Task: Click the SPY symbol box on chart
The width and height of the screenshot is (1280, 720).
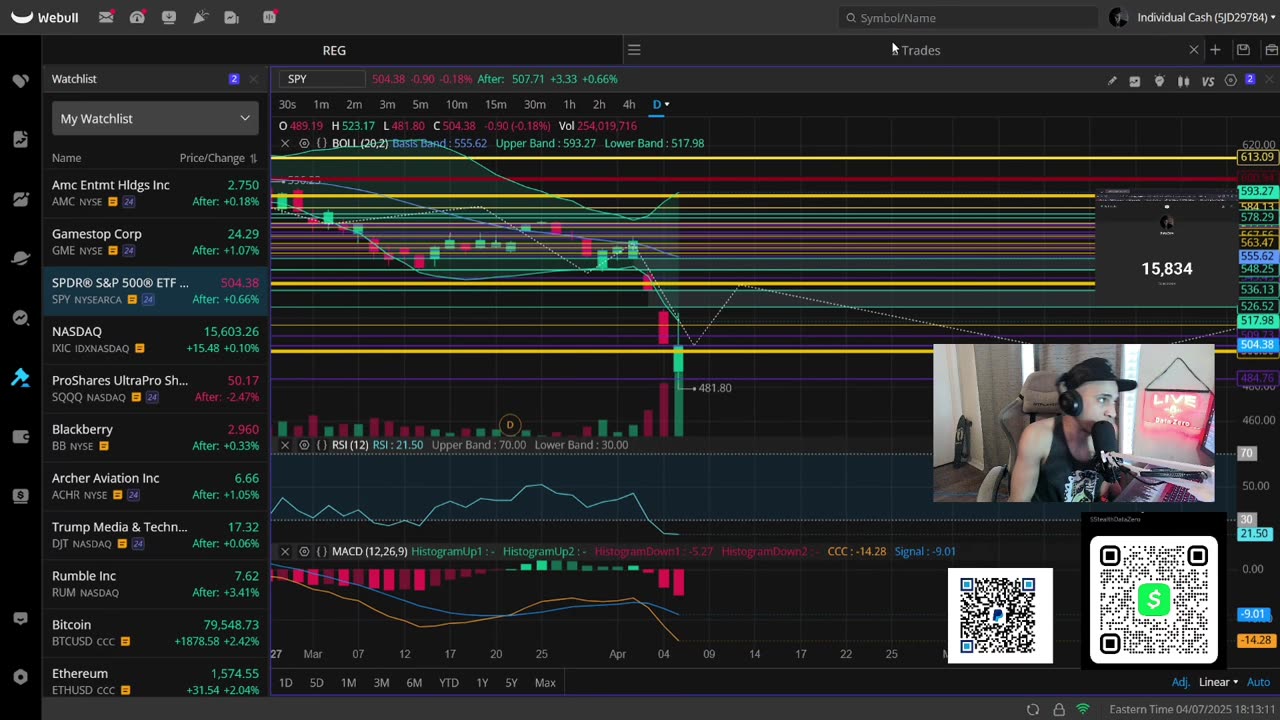Action: (x=324, y=79)
